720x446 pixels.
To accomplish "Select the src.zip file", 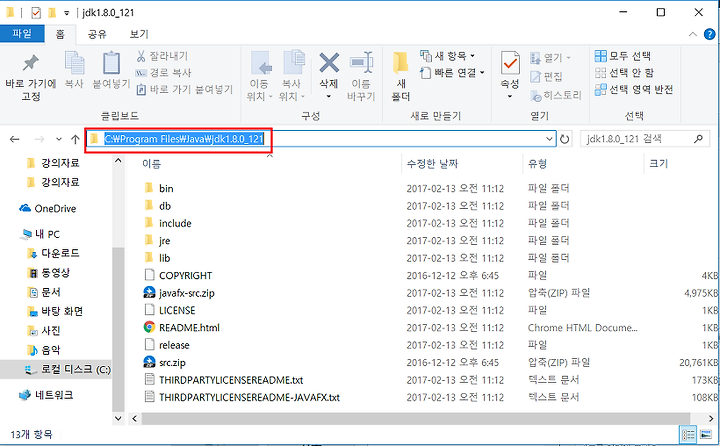I will pos(165,362).
